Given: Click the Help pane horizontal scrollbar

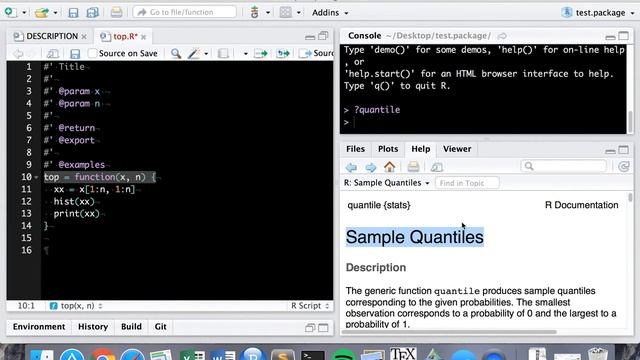Looking at the screenshot, I should pos(449,331).
